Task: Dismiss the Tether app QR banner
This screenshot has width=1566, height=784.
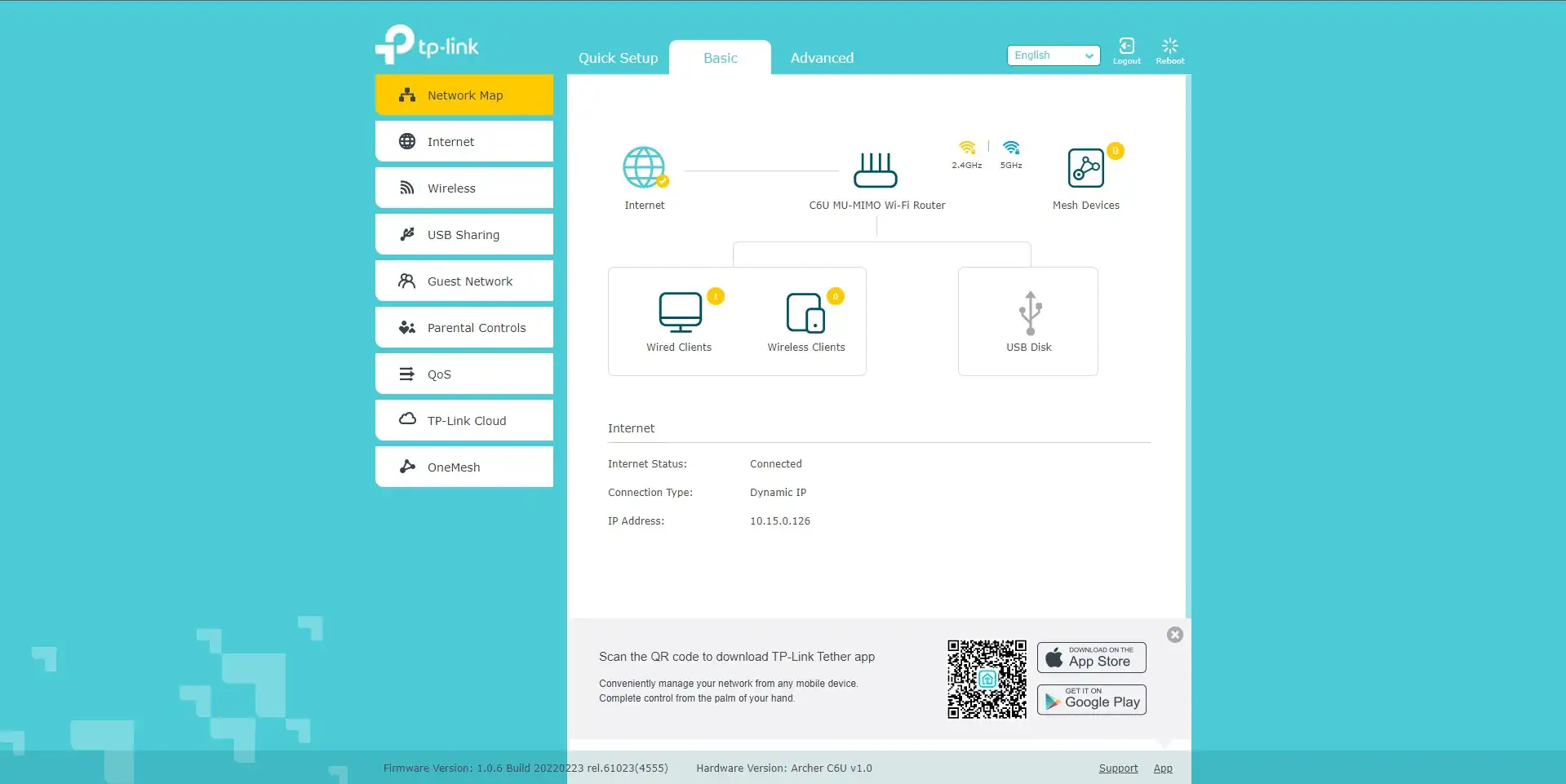Action: (x=1174, y=635)
